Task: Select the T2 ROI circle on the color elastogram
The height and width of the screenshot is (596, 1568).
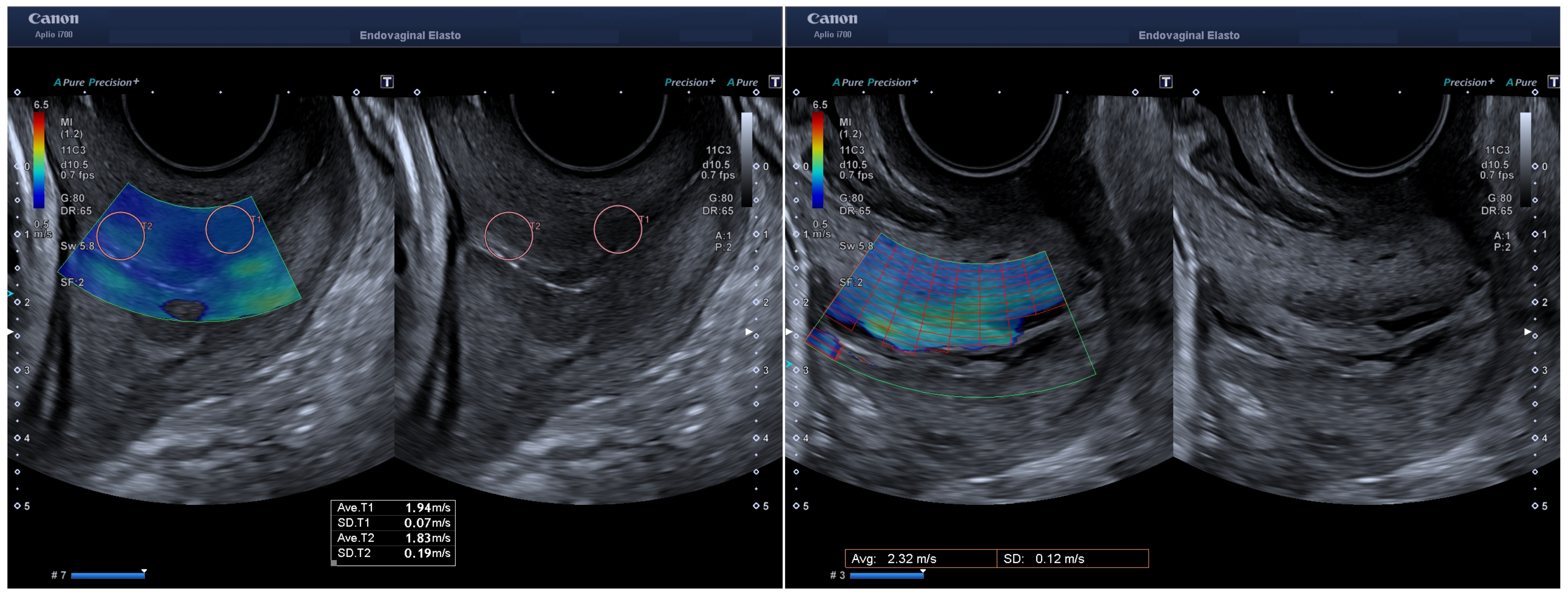Action: pos(120,236)
